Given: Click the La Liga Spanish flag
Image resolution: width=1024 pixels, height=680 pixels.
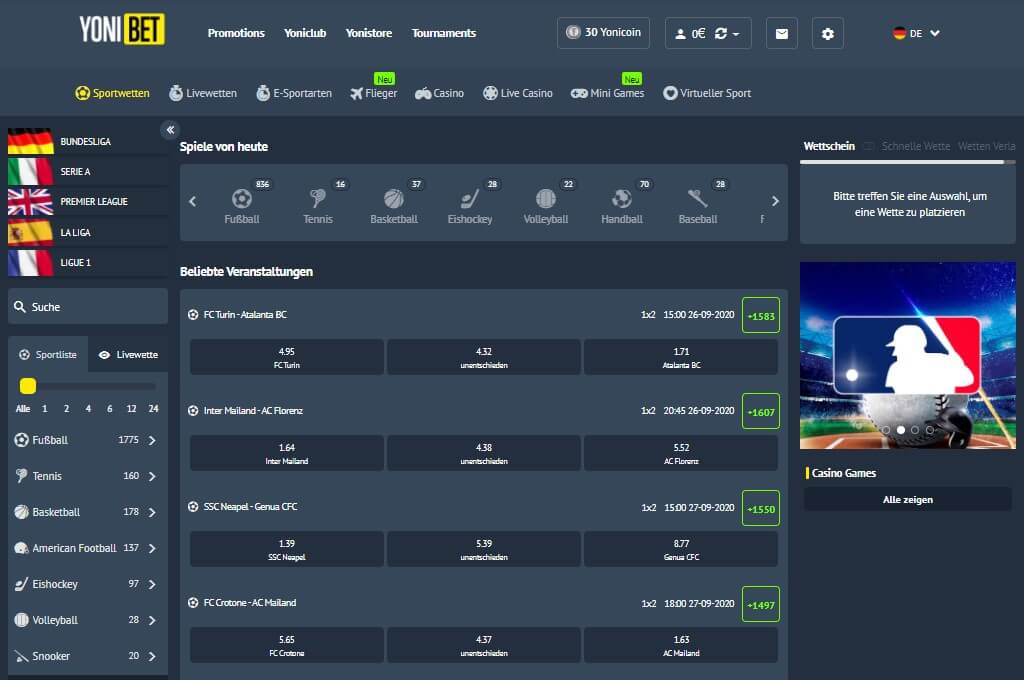Looking at the screenshot, I should coord(30,232).
